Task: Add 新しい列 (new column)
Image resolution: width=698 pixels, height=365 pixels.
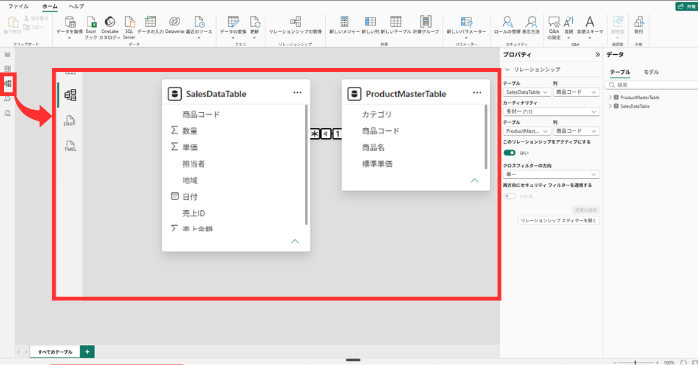Action: point(370,25)
